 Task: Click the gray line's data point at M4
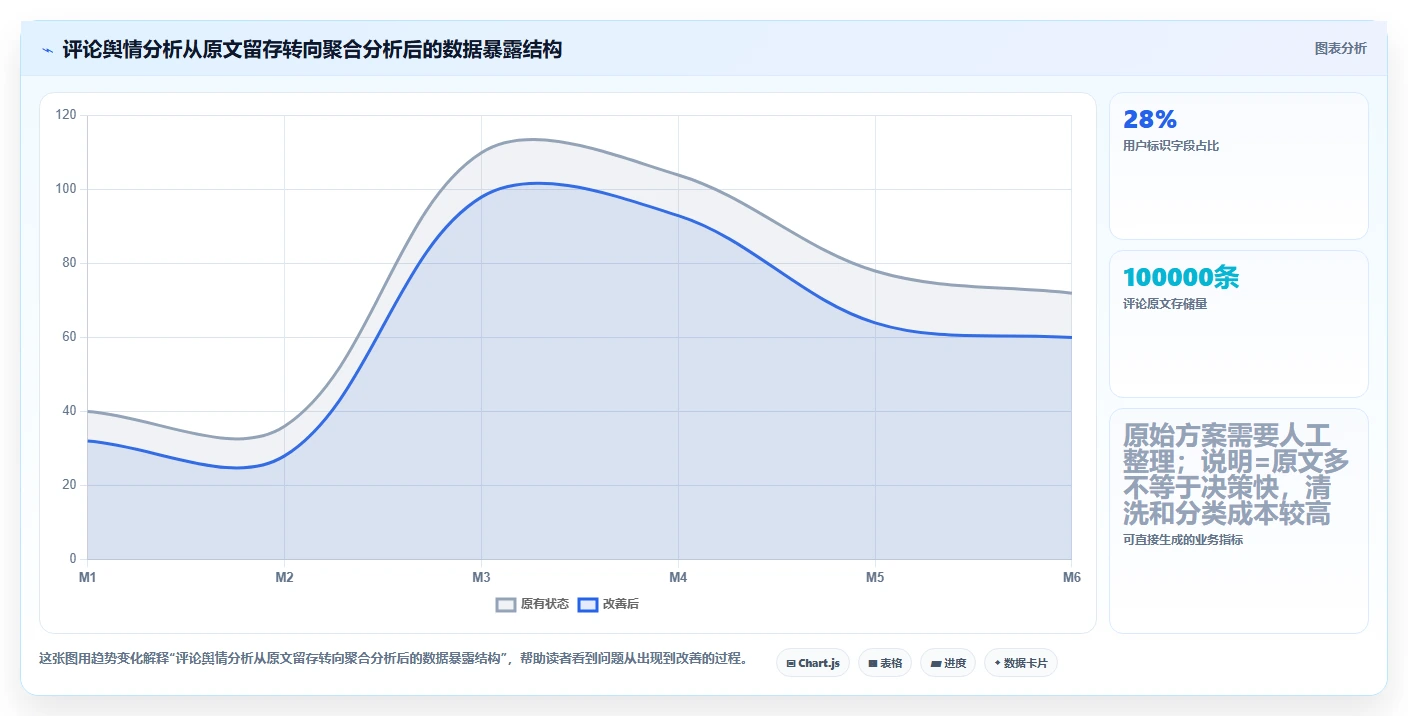coord(678,175)
